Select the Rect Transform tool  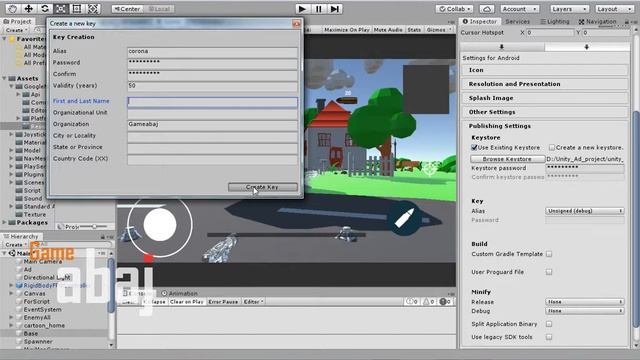pyautogui.click(x=76, y=9)
